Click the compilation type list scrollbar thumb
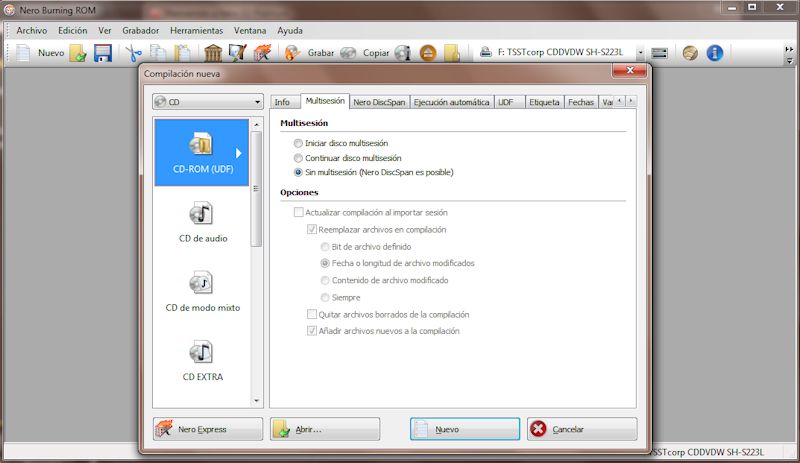Image resolution: width=800 pixels, height=463 pixels. [x=256, y=189]
